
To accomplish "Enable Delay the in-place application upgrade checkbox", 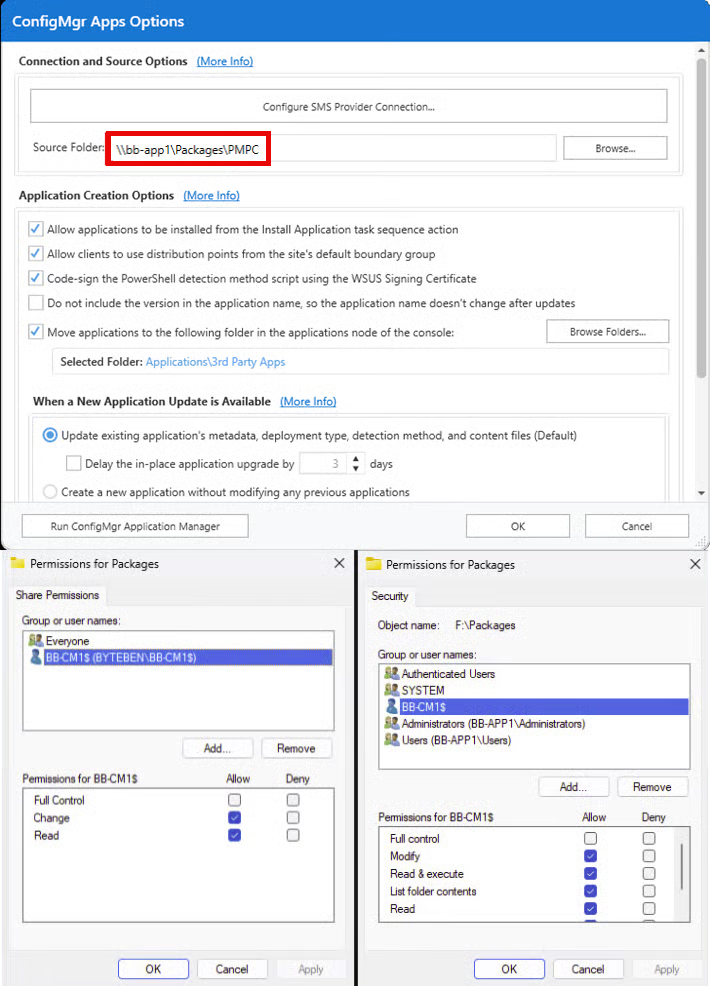I will 74,463.
